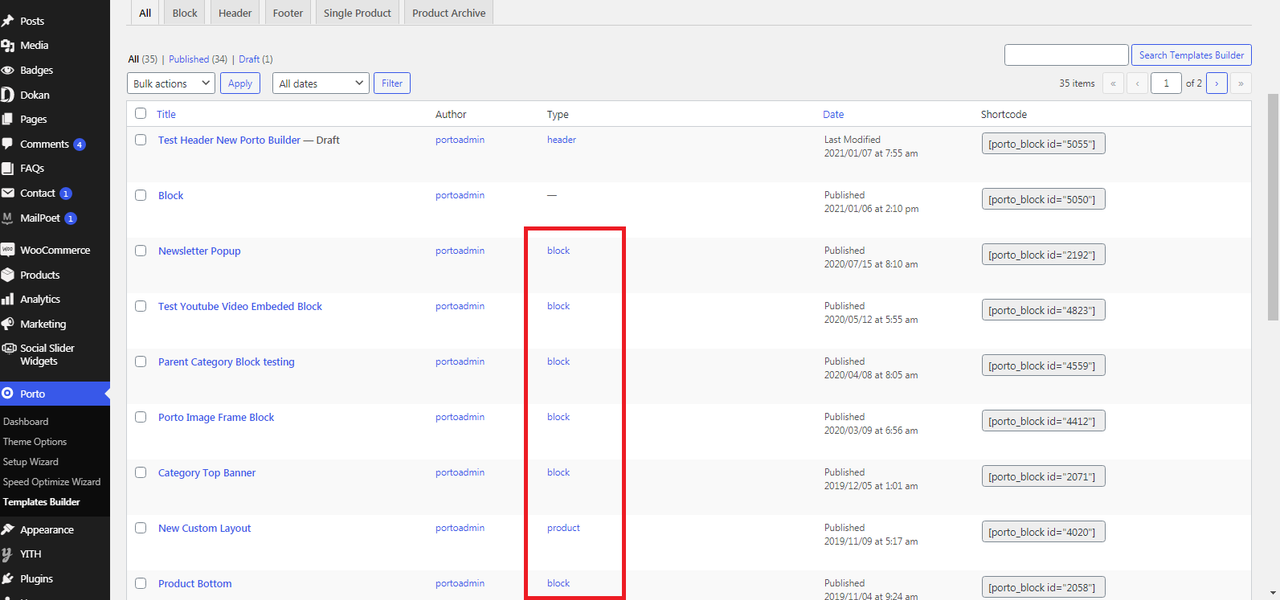The width and height of the screenshot is (1280, 600).
Task: Click the Marketing megaphone icon
Action: (x=8, y=324)
